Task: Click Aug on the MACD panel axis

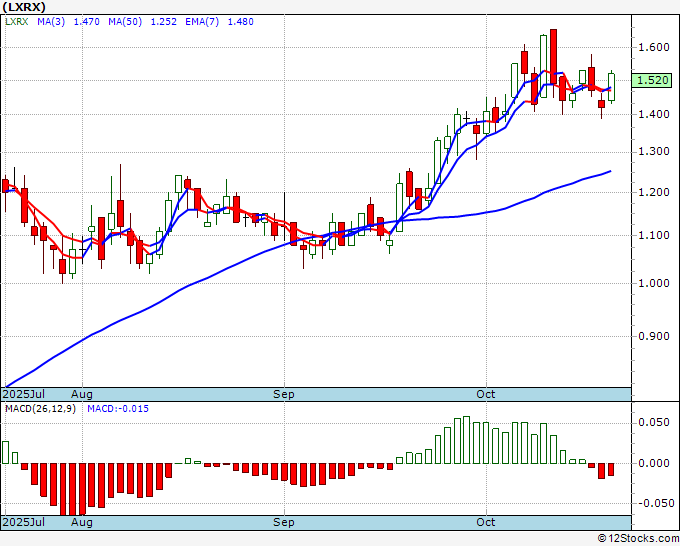Action: [x=82, y=522]
